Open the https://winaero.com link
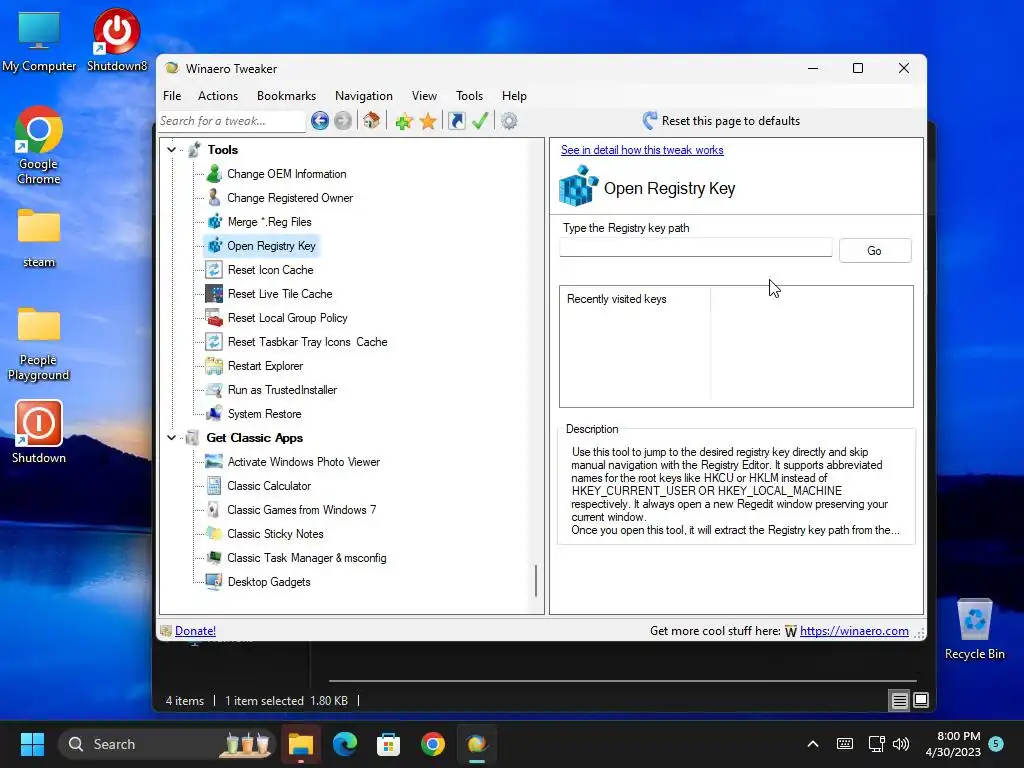This screenshot has width=1024, height=768. pos(854,631)
